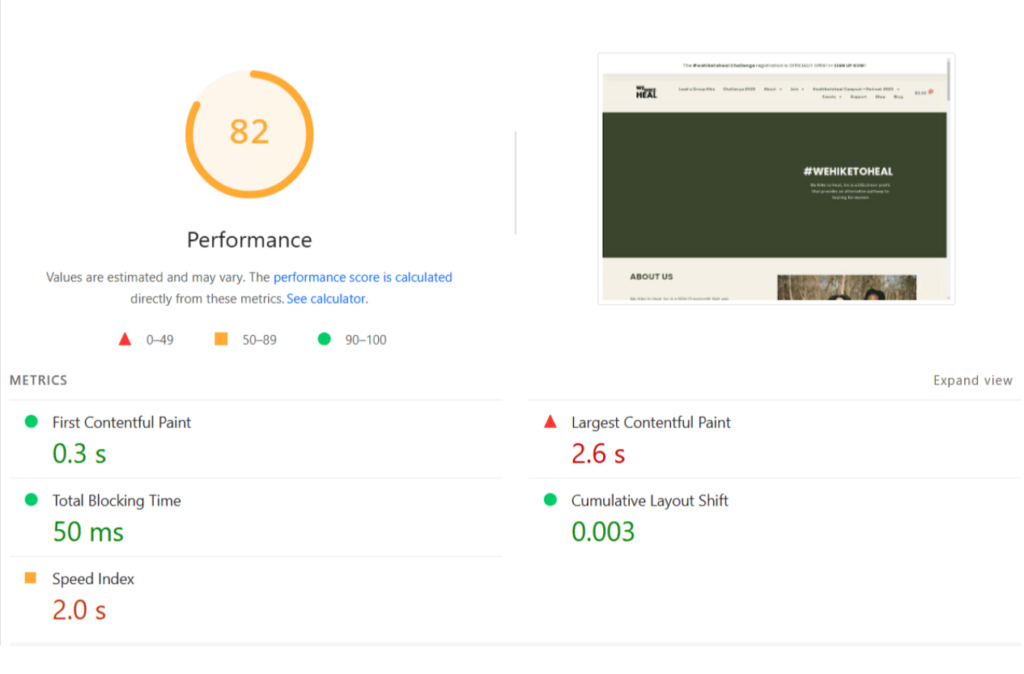Click the red triangle beside Largest Contentful Paint
Image resolution: width=1024 pixels, height=674 pixels.
(550, 421)
